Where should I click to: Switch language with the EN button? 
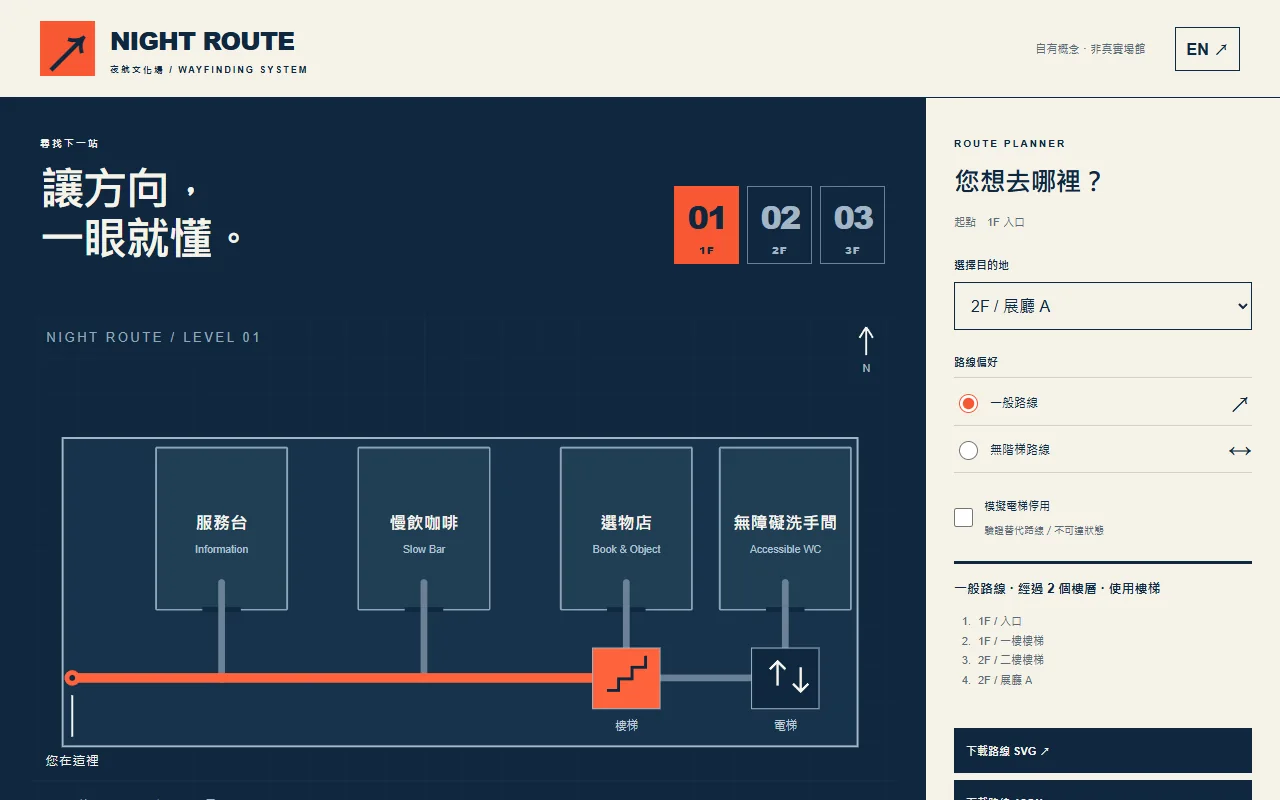(x=1207, y=49)
